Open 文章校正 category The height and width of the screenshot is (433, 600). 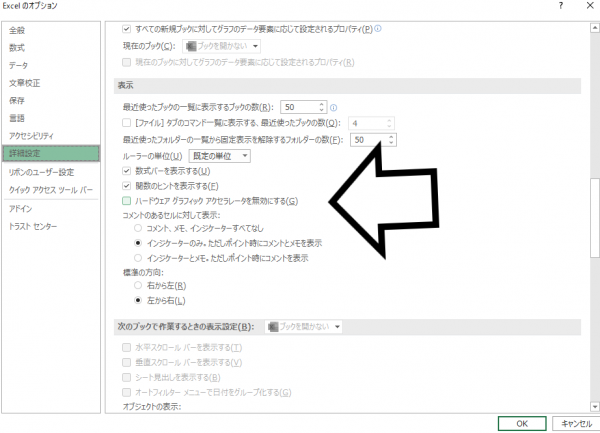click(x=51, y=83)
